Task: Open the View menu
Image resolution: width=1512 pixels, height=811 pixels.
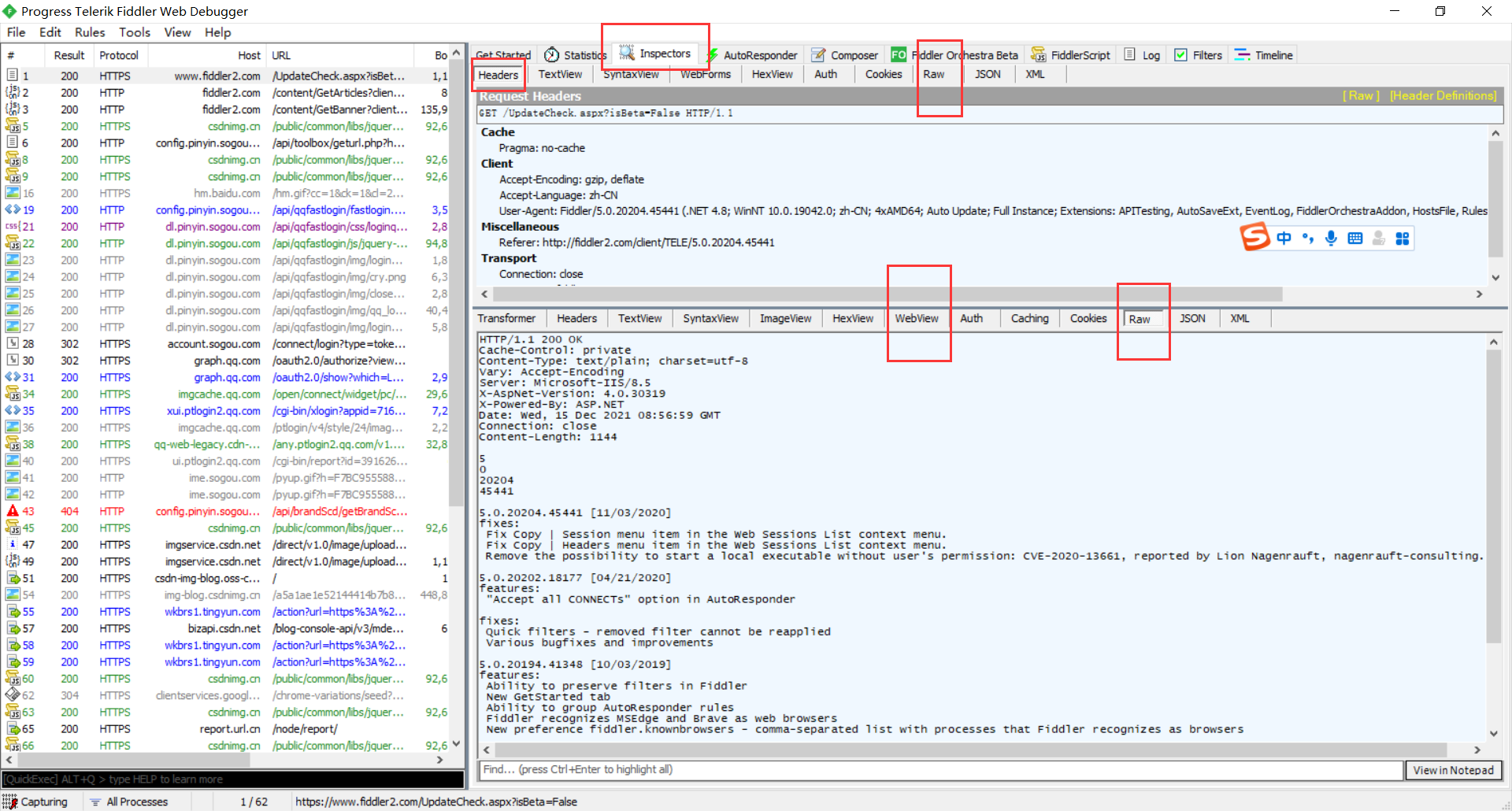Action: click(x=177, y=32)
